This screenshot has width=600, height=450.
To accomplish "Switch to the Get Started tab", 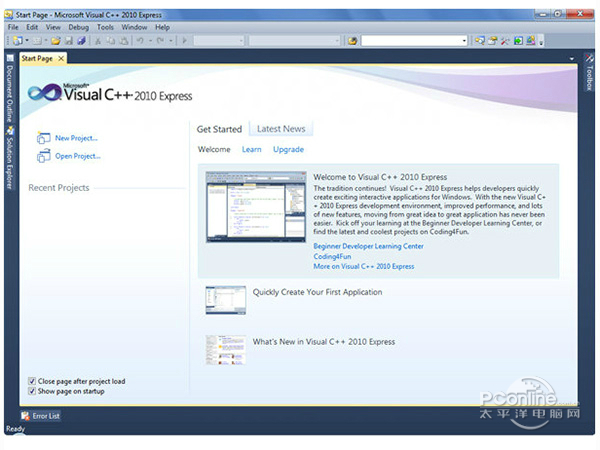I will 219,129.
